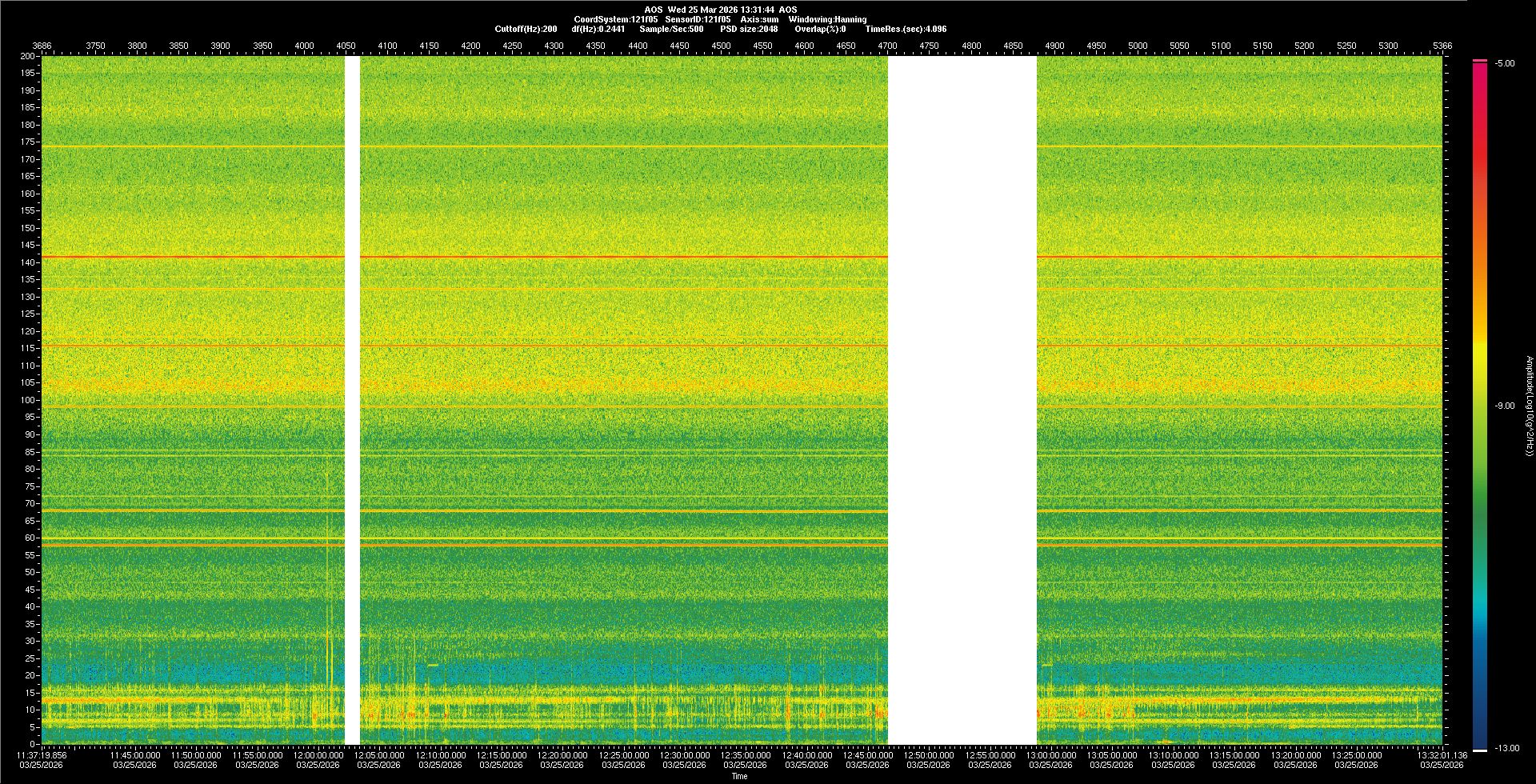Click the 100 label on the frequency axis

tap(27, 400)
